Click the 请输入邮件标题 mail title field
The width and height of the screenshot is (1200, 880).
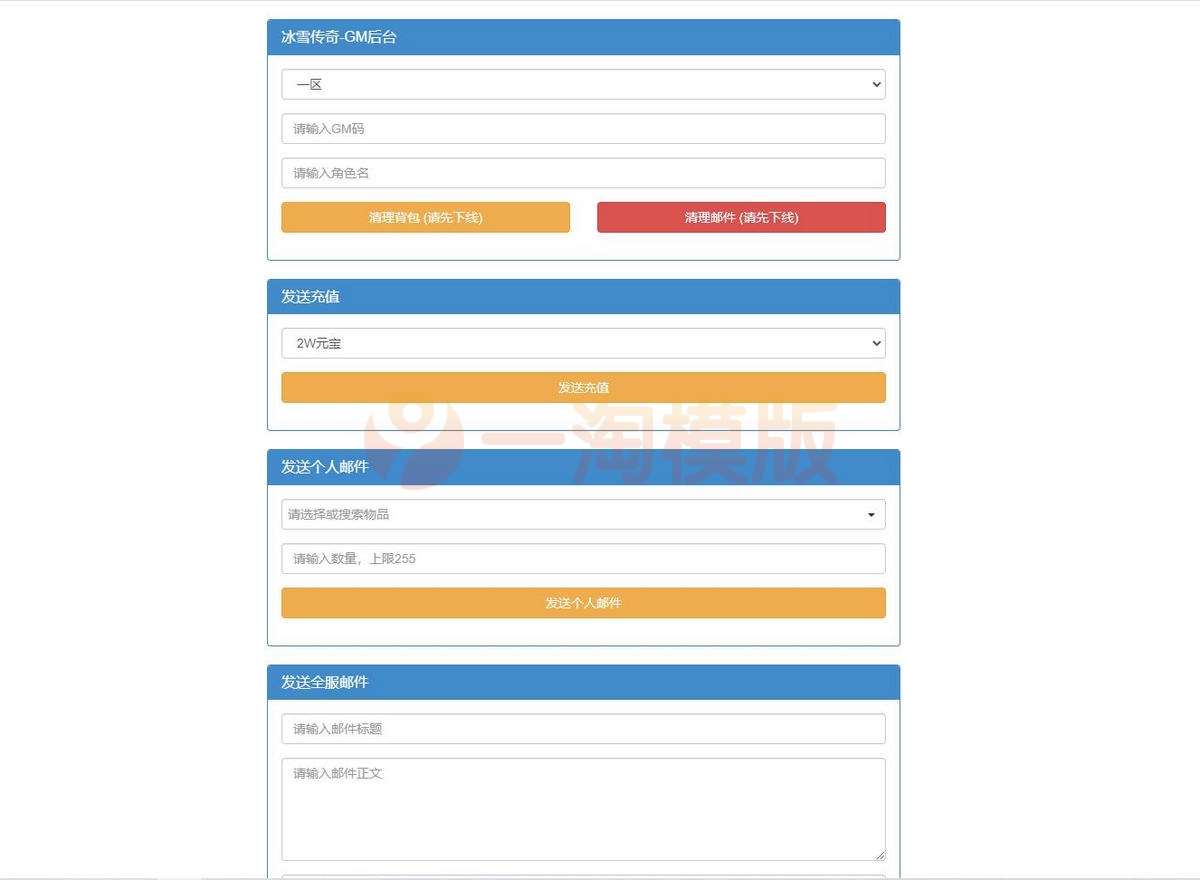pos(583,728)
